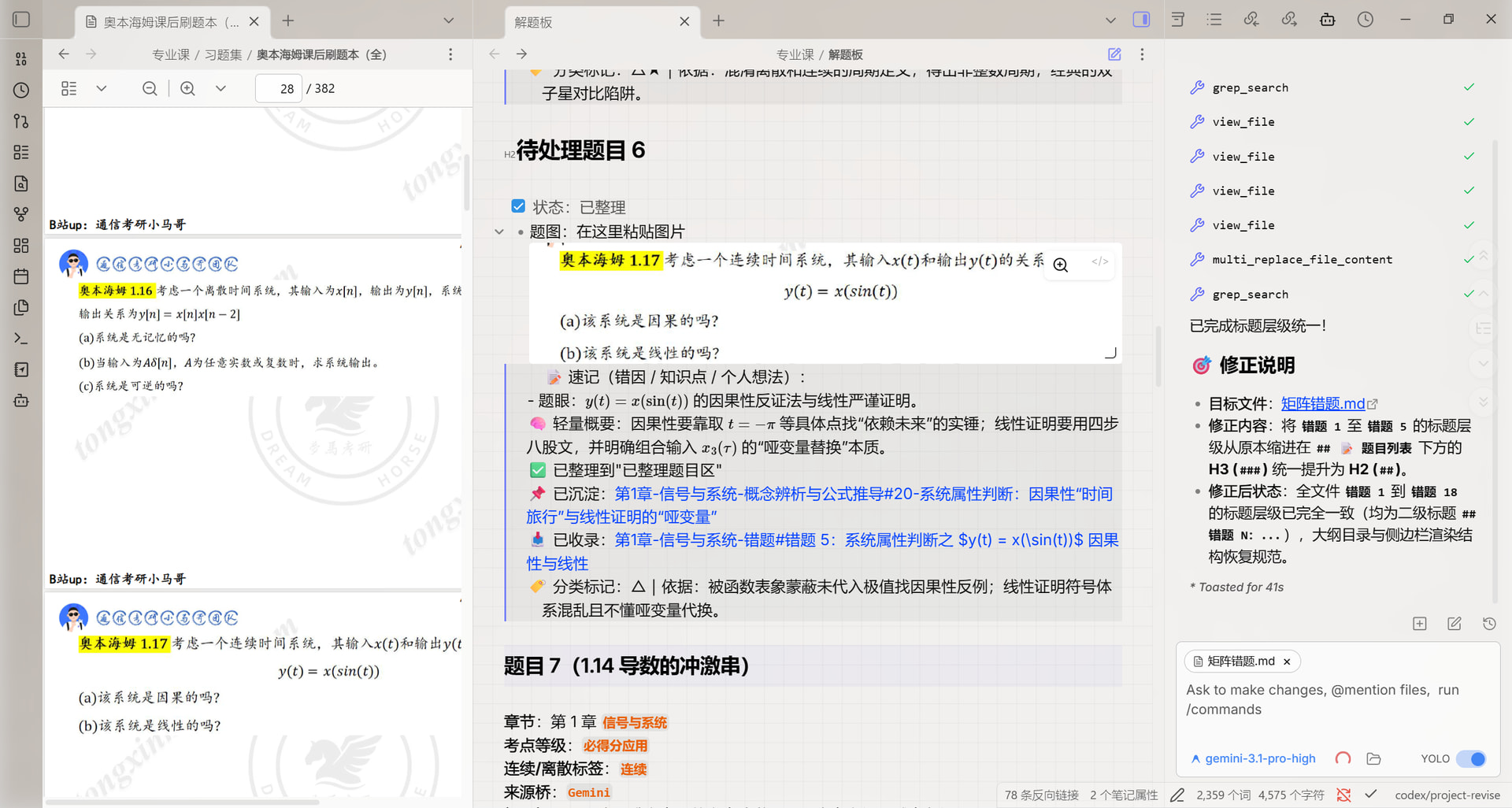Open the outgoing links icon in right sidebar
This screenshot has height=808, width=1512.
pyautogui.click(x=1289, y=20)
